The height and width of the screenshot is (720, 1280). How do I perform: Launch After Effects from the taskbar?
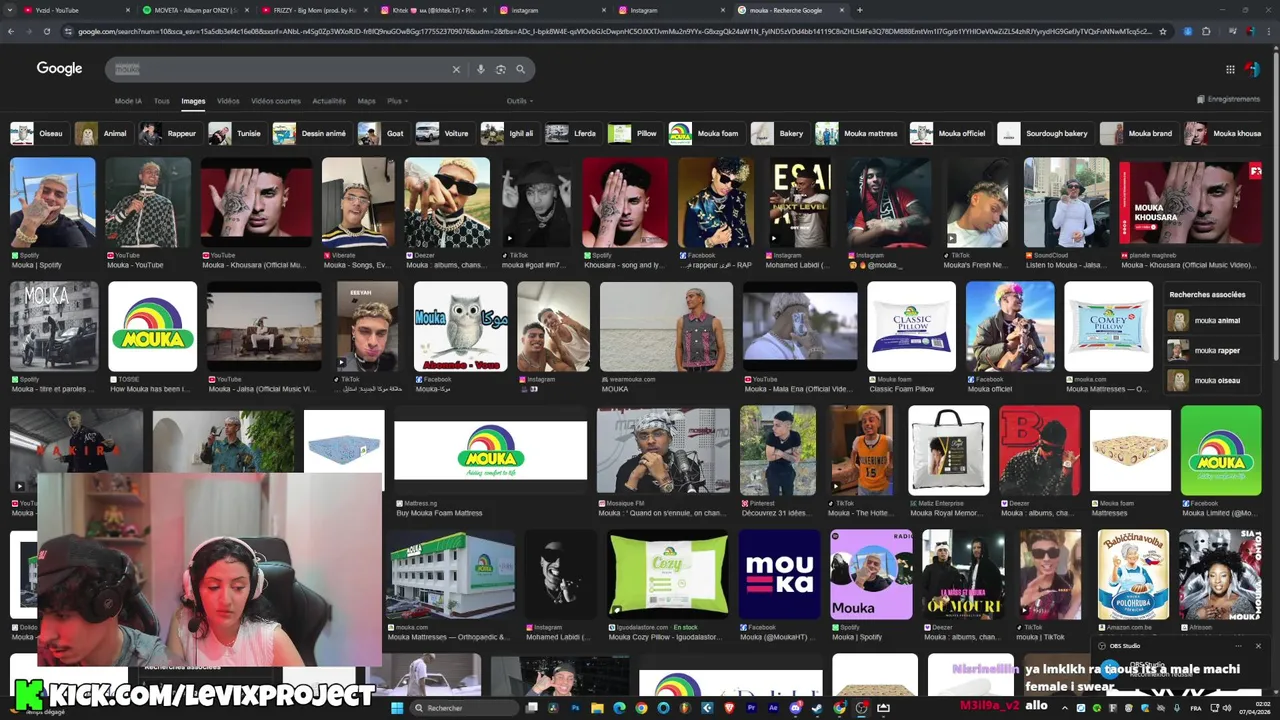point(773,708)
